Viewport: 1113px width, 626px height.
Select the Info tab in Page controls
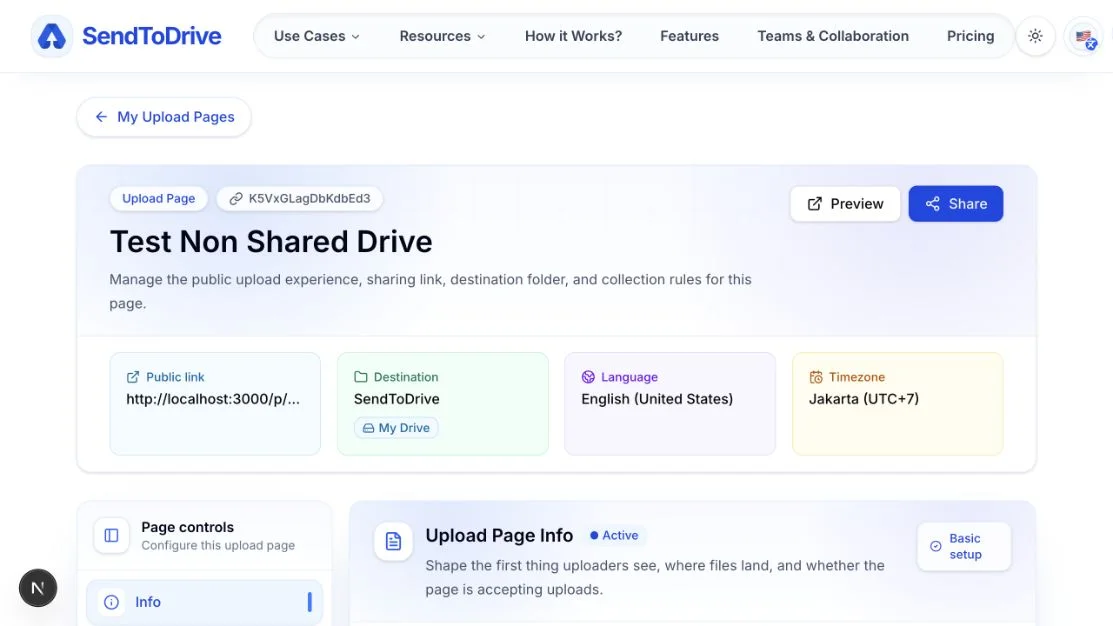(x=204, y=602)
